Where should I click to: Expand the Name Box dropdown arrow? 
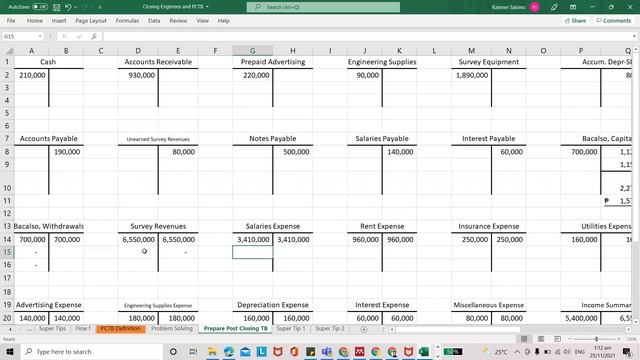pyautogui.click(x=40, y=36)
